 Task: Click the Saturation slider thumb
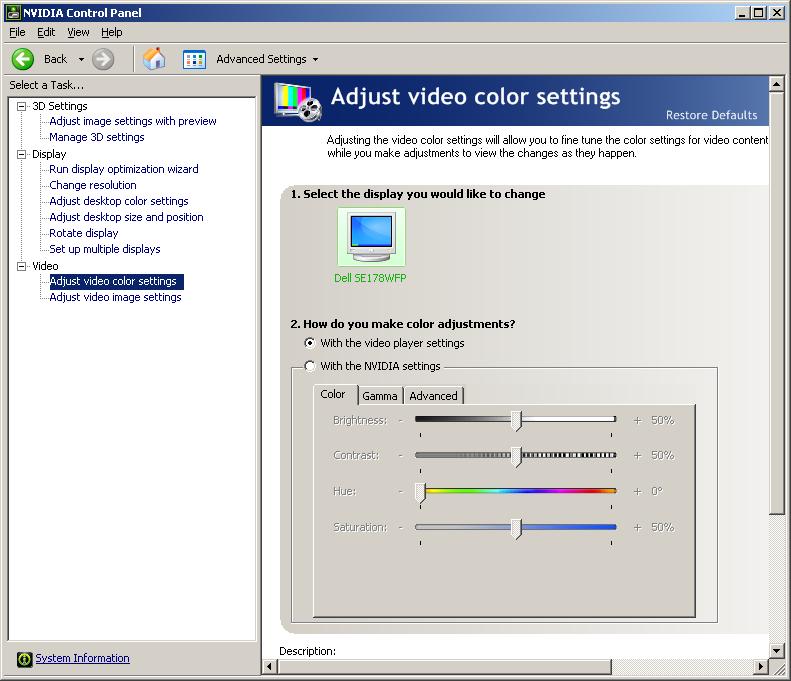pos(516,528)
